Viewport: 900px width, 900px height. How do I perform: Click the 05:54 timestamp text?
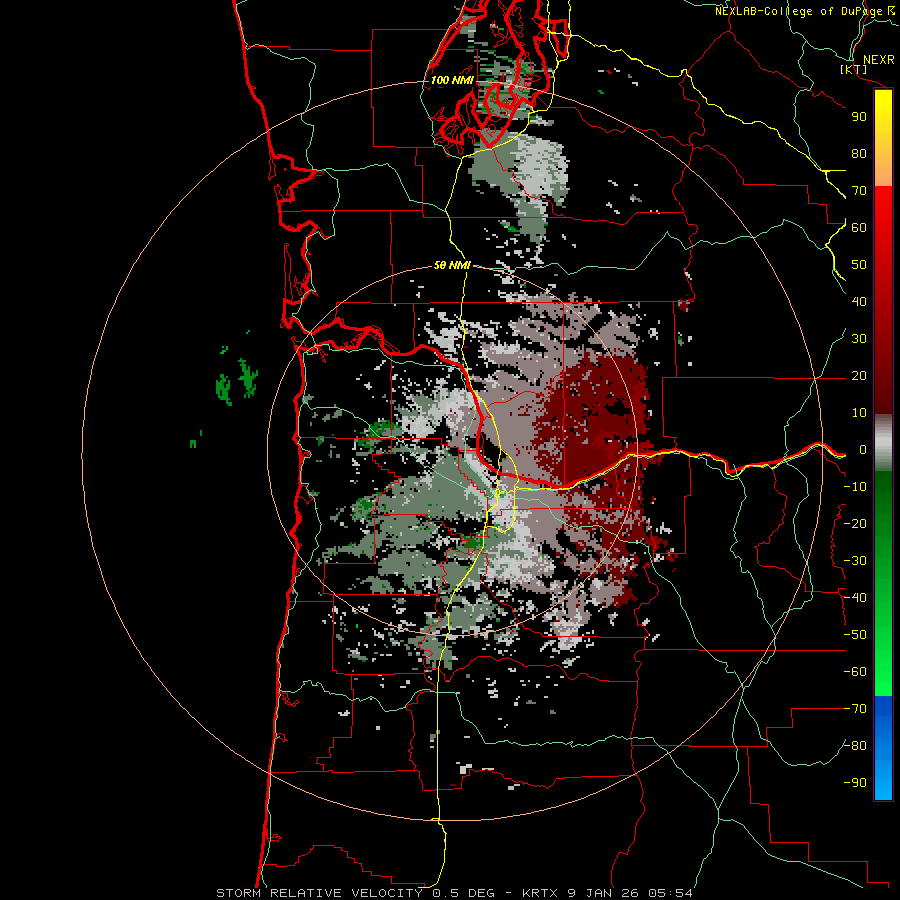(x=670, y=893)
